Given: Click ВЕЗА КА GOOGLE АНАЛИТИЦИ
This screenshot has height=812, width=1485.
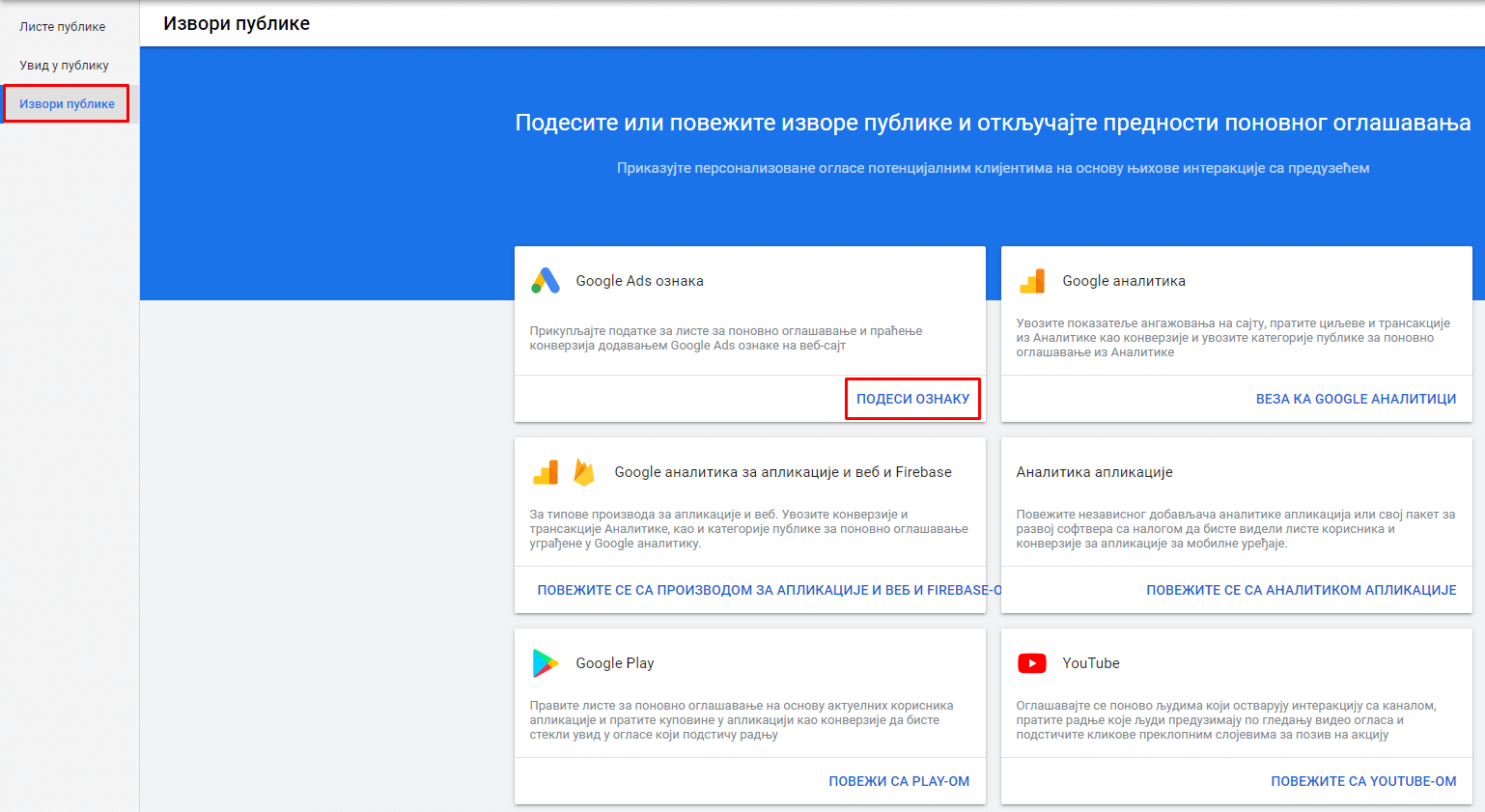Looking at the screenshot, I should point(1356,399).
